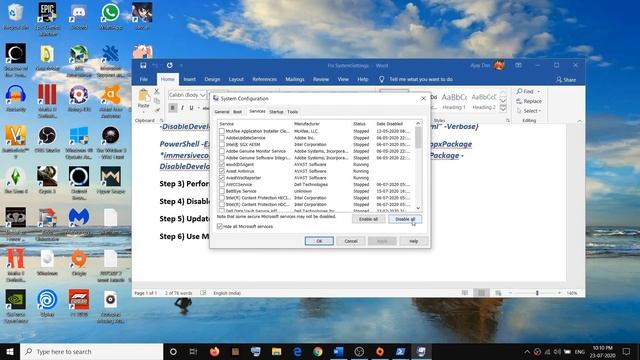Click Cancel in System Configuration
640x360 pixels.
351,241
